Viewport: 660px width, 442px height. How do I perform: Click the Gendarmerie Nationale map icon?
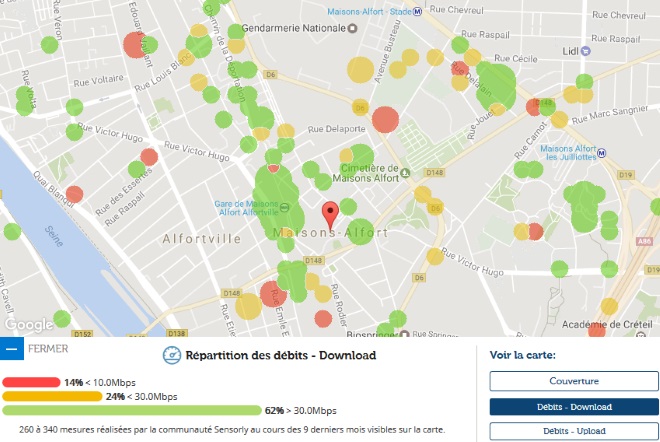click(x=351, y=28)
